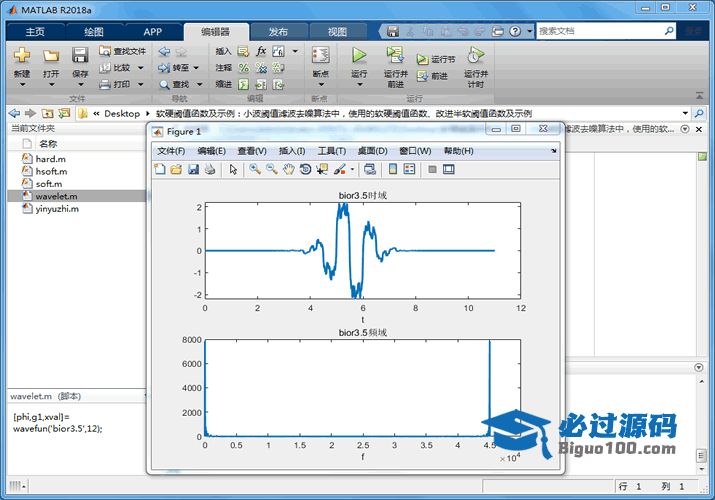
Task: Click the insert function fx icon
Action: coord(261,51)
